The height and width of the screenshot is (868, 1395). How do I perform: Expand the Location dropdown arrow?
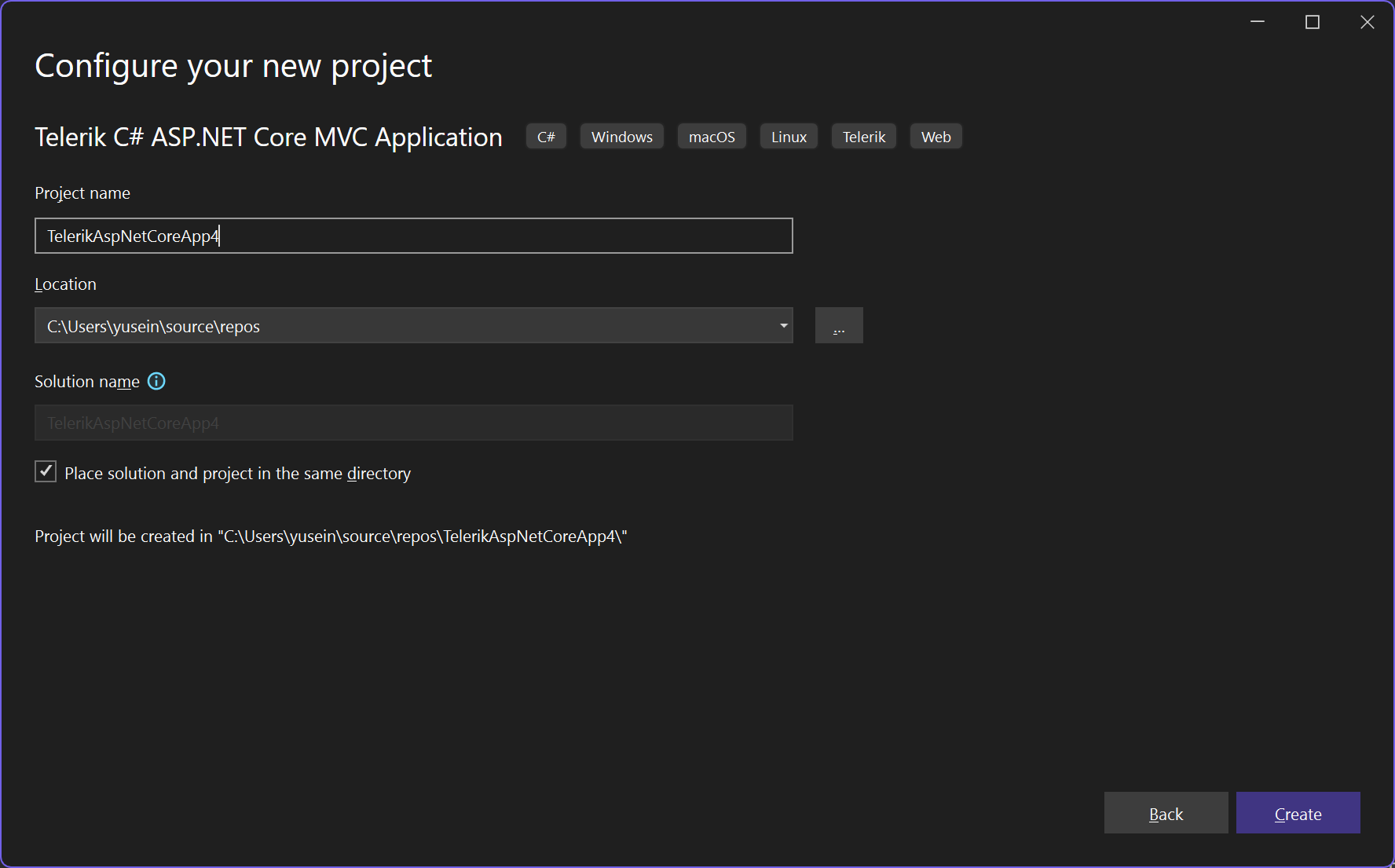(783, 326)
